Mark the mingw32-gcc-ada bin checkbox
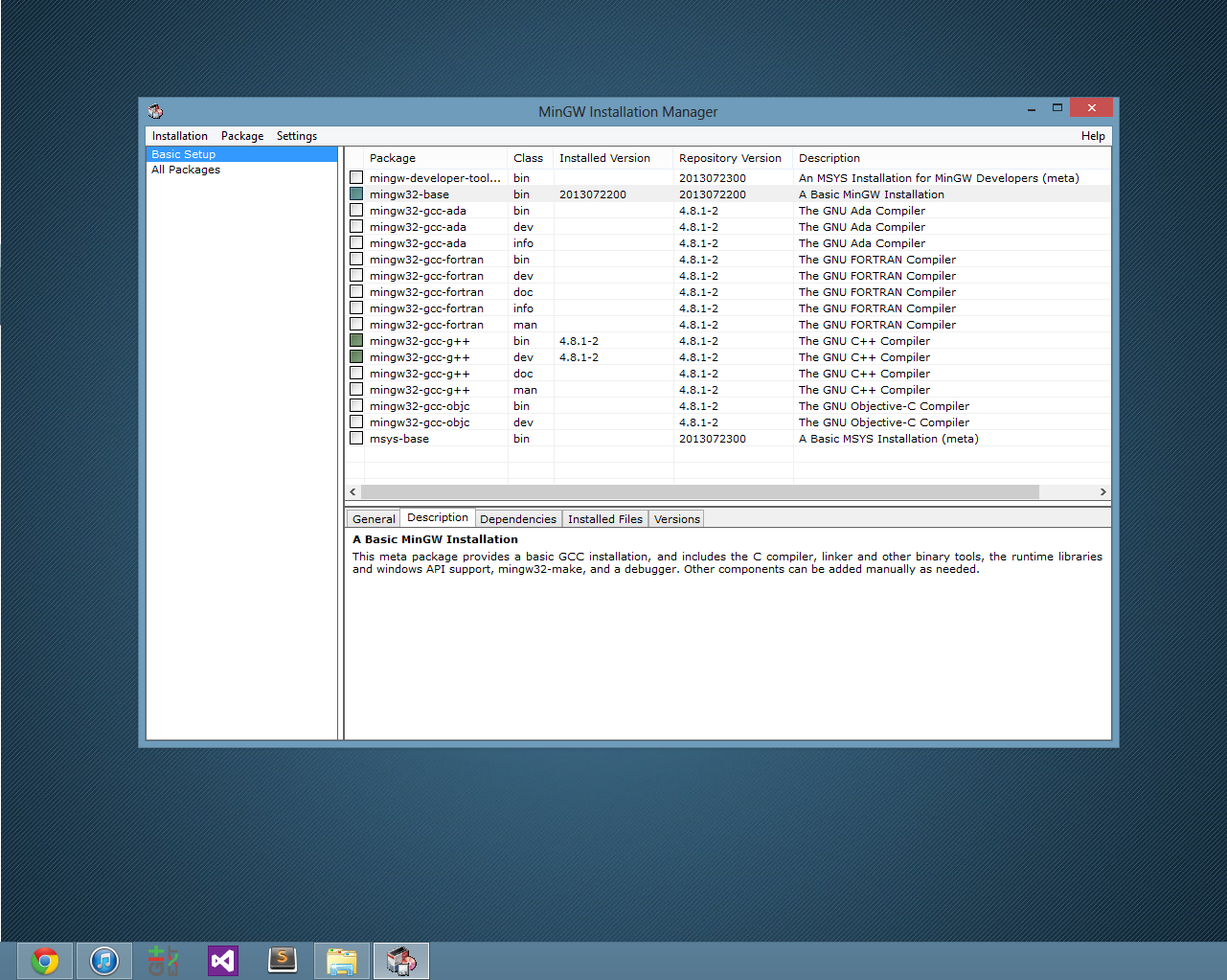 pyautogui.click(x=356, y=210)
